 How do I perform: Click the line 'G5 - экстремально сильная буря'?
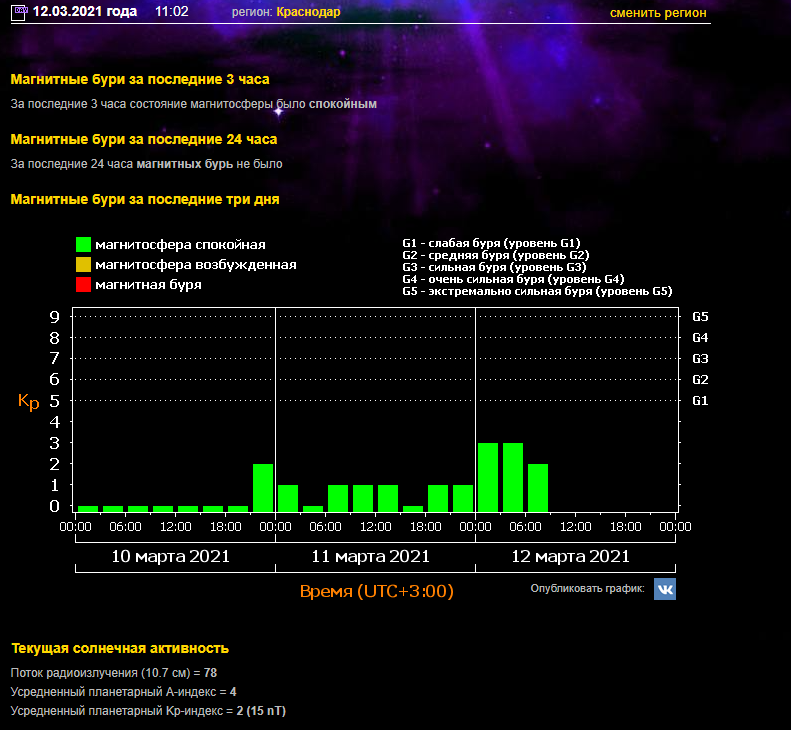click(537, 291)
